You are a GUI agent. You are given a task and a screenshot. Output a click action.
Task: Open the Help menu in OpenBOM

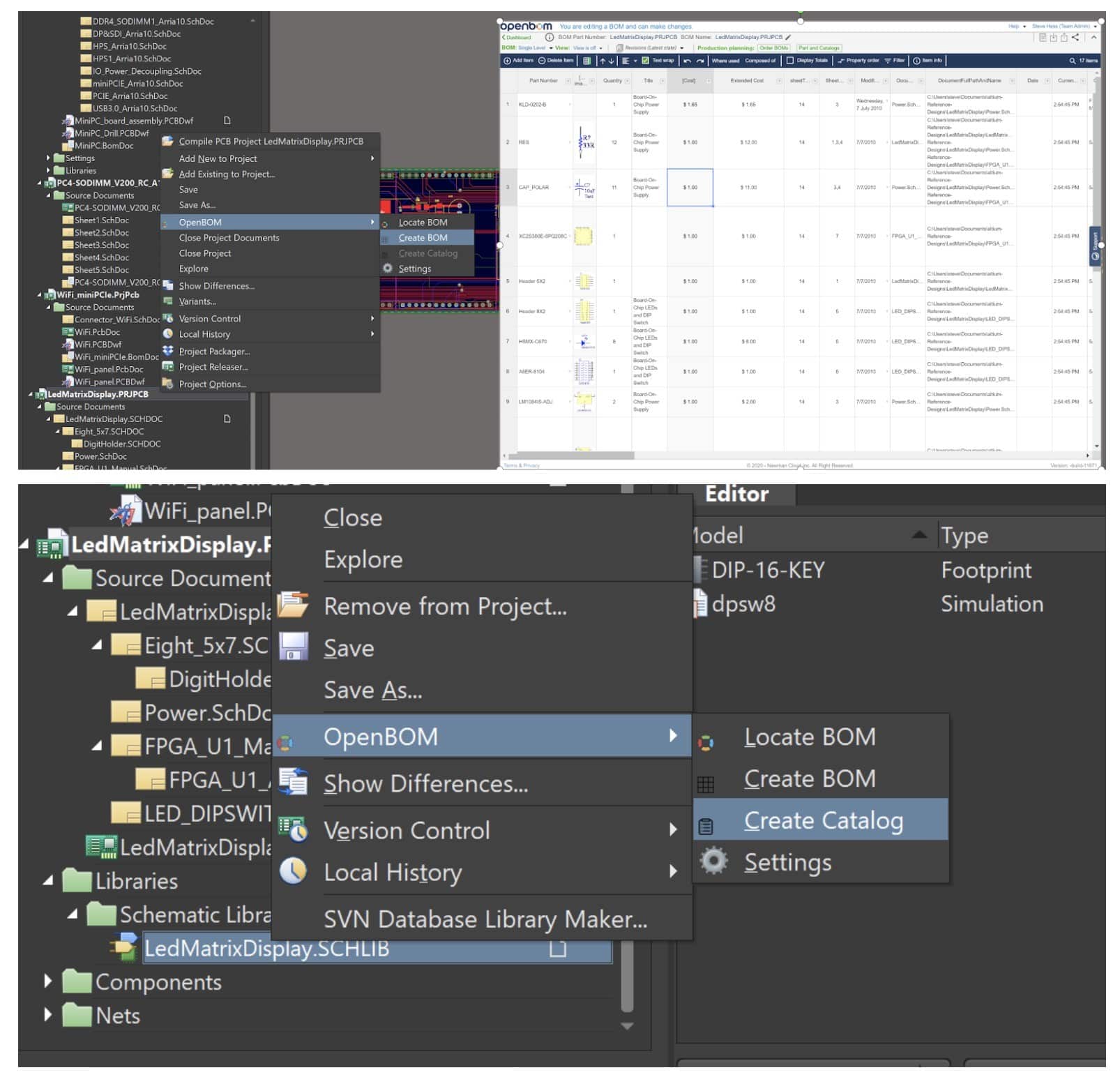[x=1017, y=27]
